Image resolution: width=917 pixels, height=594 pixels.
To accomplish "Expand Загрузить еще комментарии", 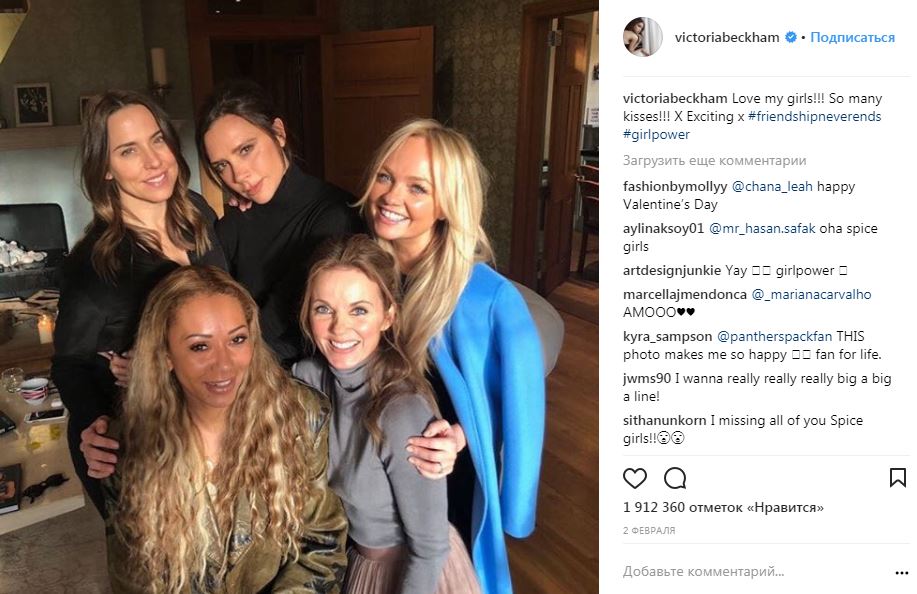I will 714,160.
